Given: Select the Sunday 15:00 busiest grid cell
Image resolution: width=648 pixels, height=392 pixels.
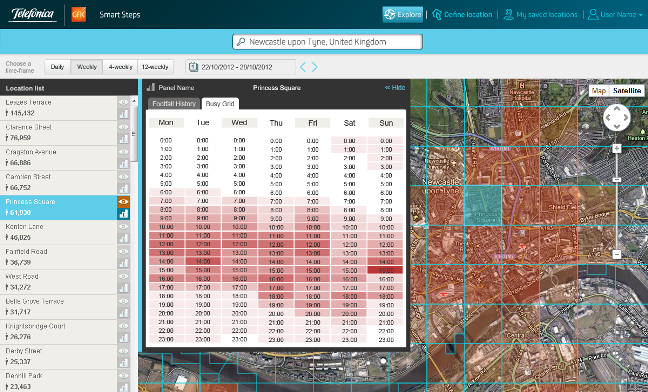Looking at the screenshot, I should (x=385, y=270).
